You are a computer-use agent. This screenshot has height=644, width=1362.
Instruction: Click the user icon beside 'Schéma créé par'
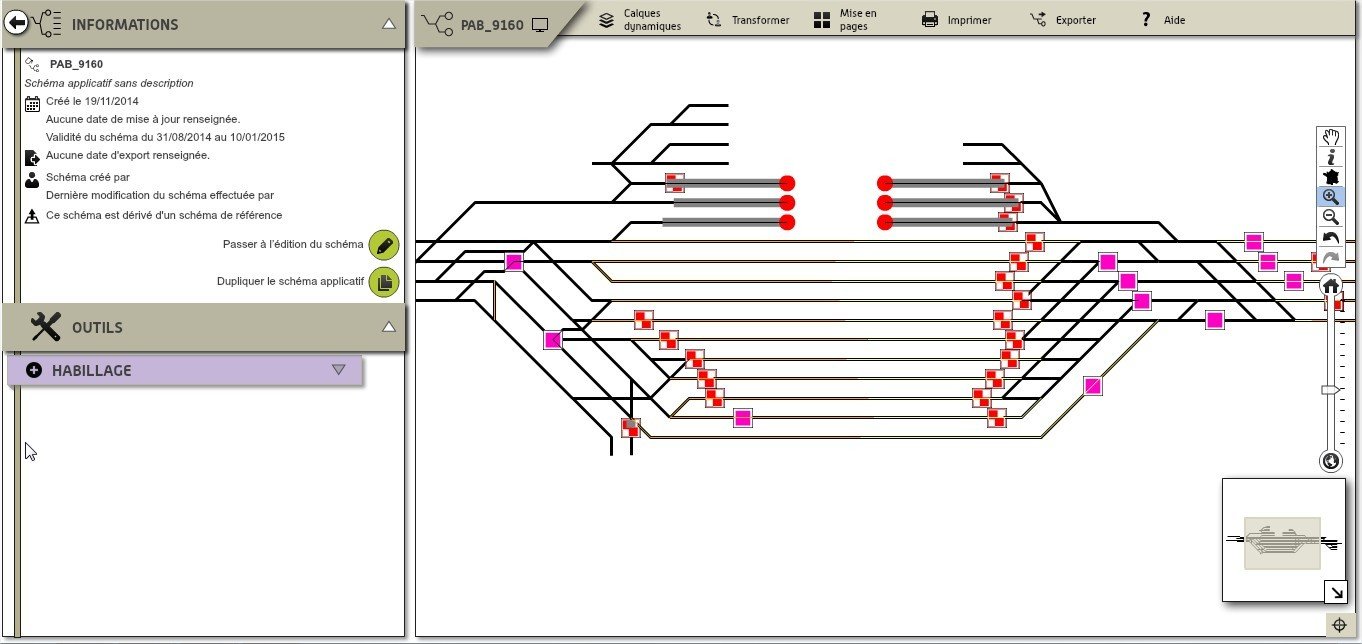32,179
